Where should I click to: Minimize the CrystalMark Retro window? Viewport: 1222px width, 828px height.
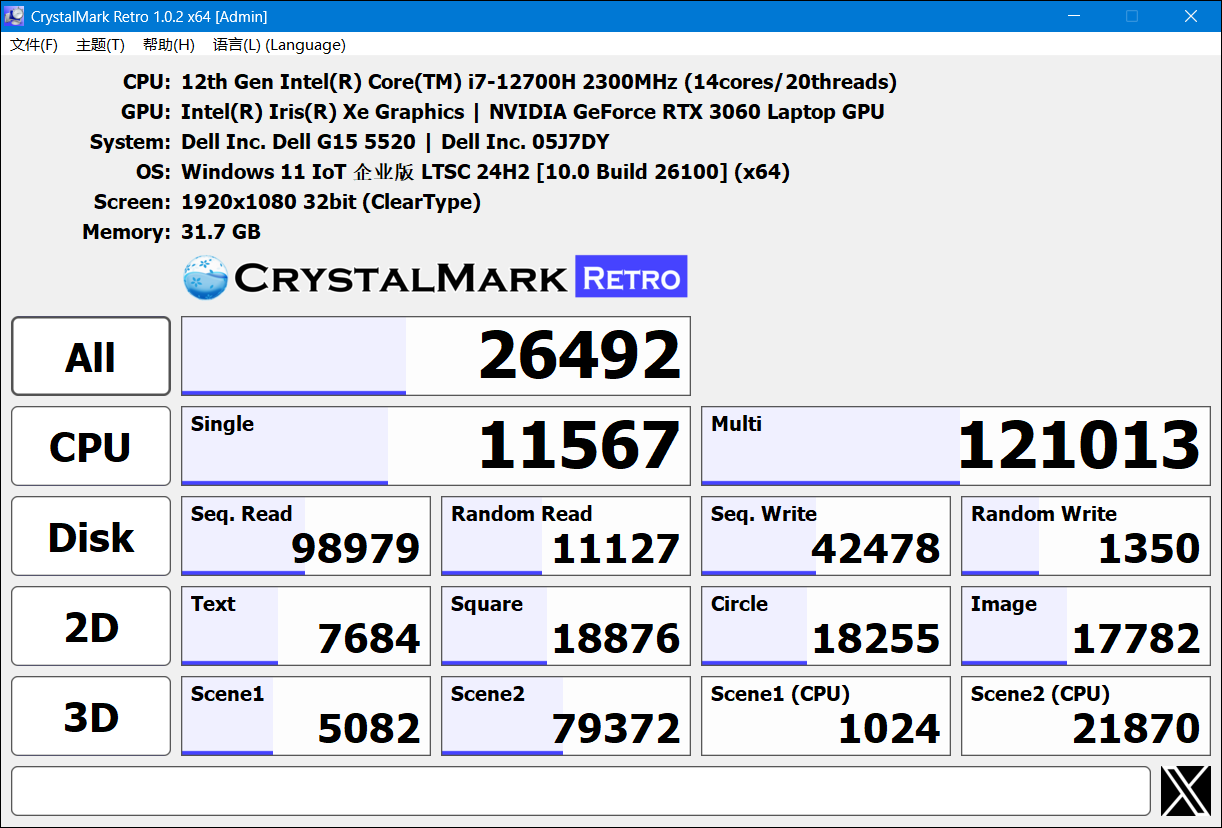tap(1073, 16)
